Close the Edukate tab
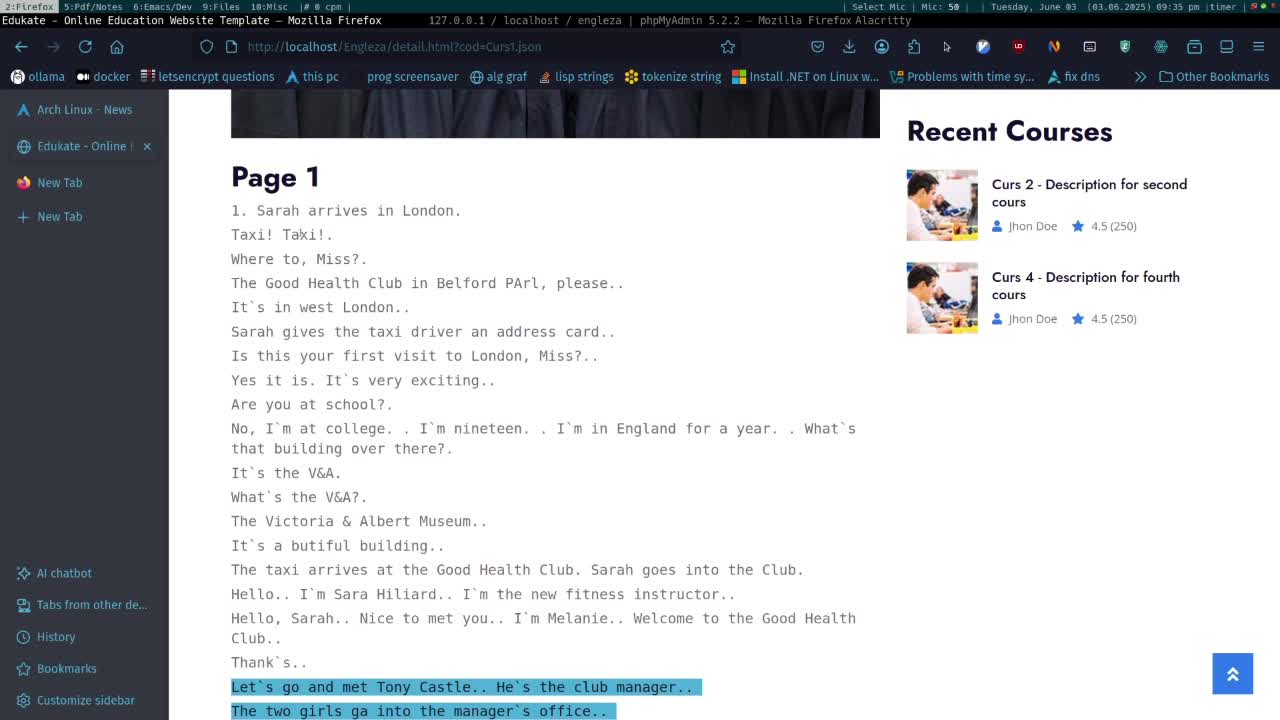1280x720 pixels. [x=147, y=146]
